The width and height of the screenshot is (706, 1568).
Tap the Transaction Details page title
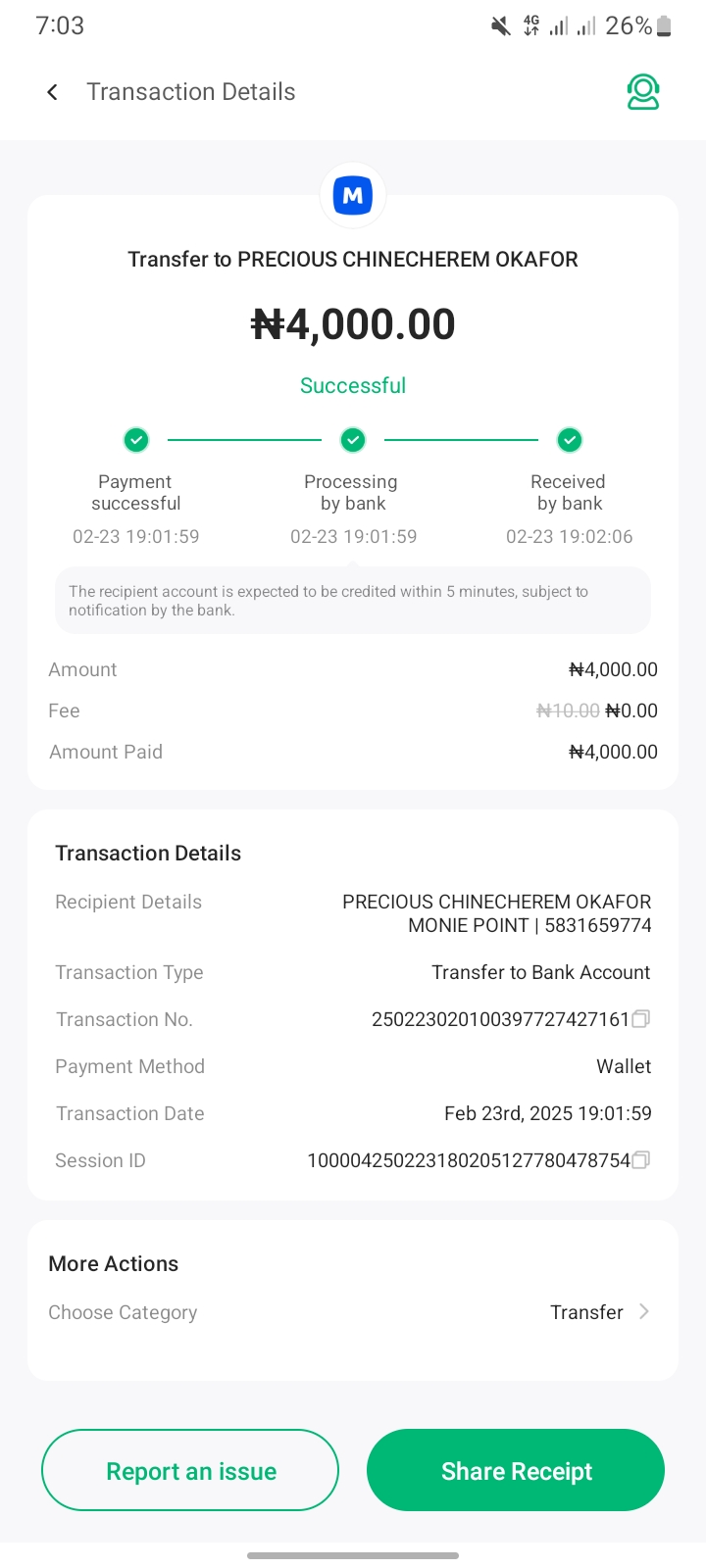pyautogui.click(x=191, y=92)
